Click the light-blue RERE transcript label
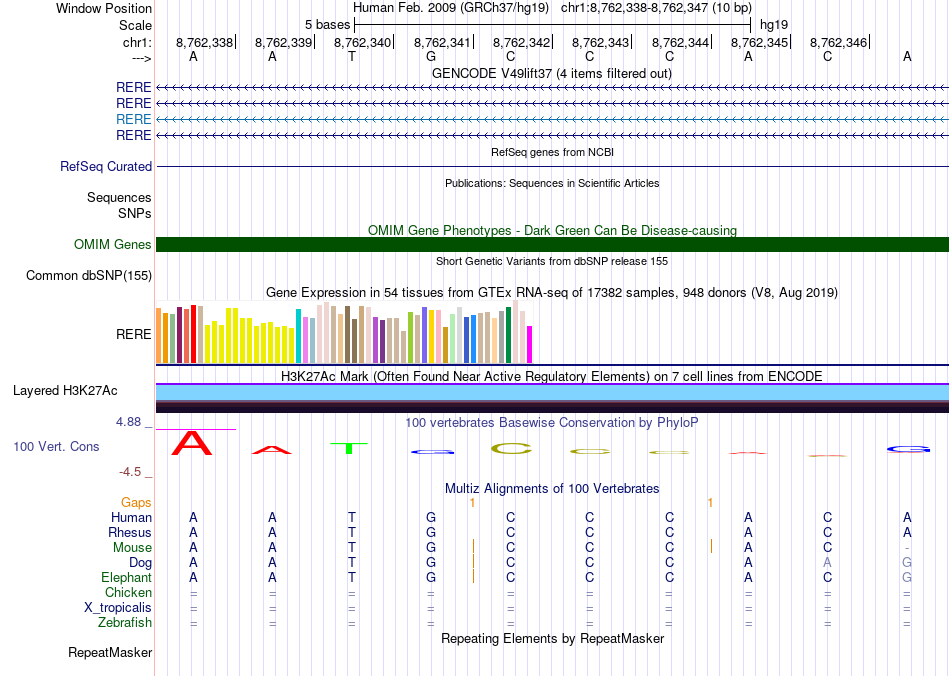 (x=133, y=119)
